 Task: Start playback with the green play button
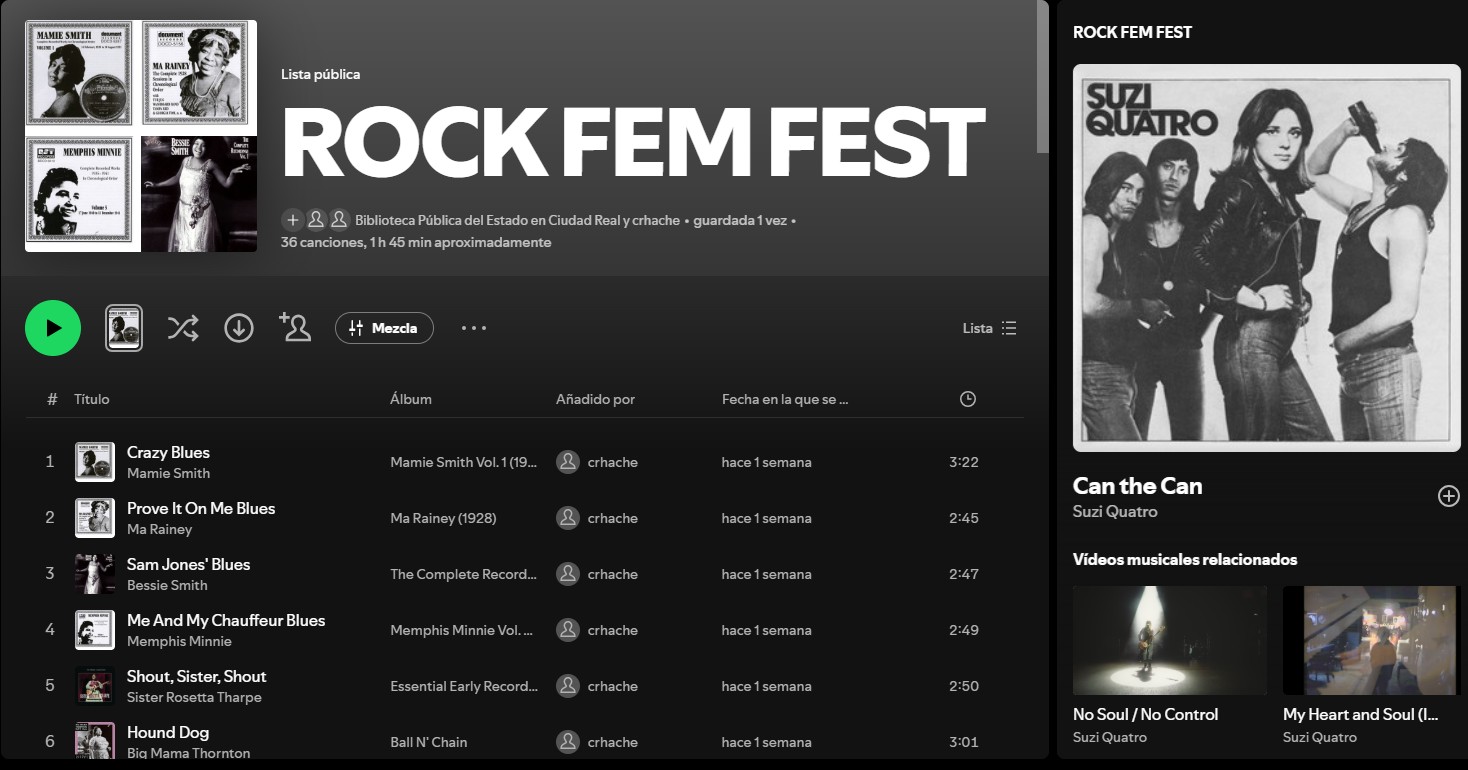click(53, 328)
